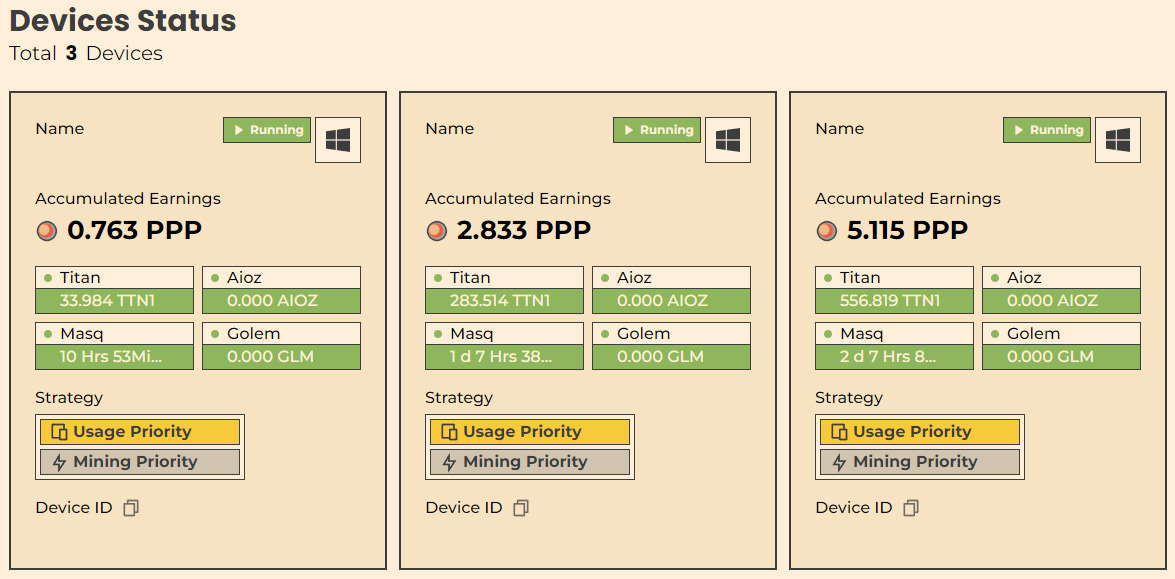Viewport: 1175px width, 579px height.
Task: Click the Masq uptime 10 Hrs 53Mi...
Action: tap(115, 357)
